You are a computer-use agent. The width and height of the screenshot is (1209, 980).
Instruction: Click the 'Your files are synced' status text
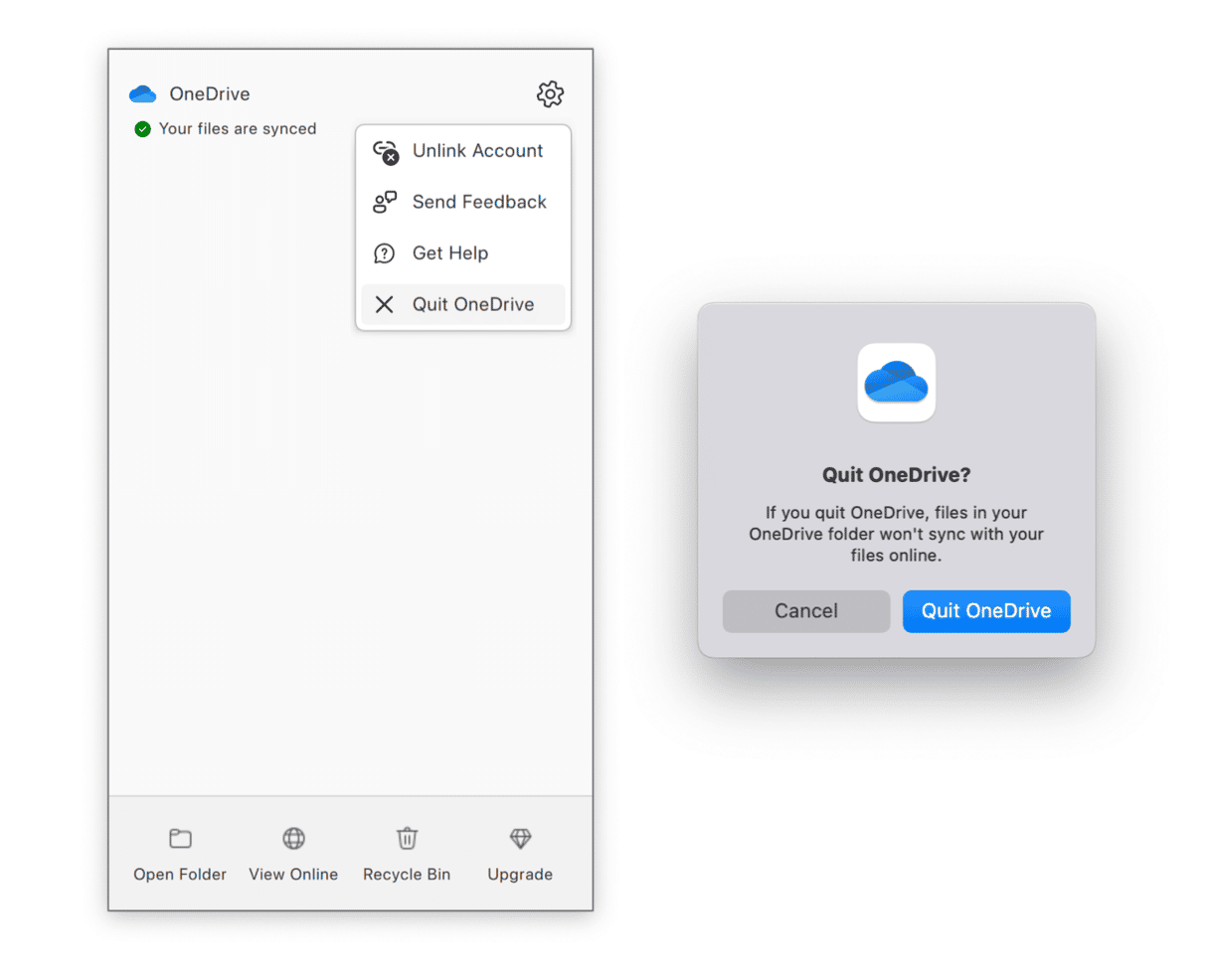point(238,128)
